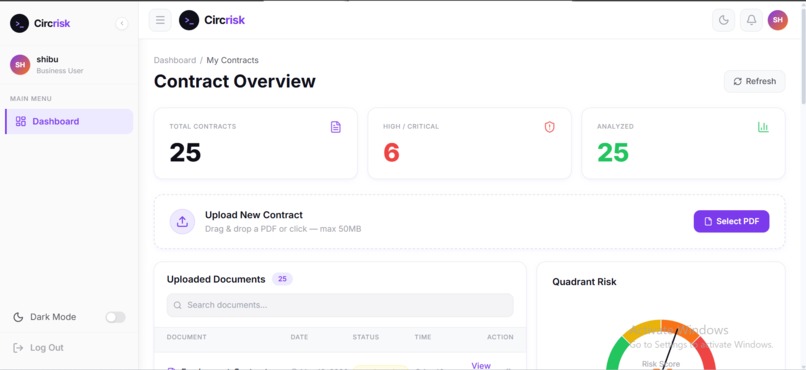The width and height of the screenshot is (806, 370).
Task: Click the Upload New Contract drop zone title
Action: click(254, 215)
